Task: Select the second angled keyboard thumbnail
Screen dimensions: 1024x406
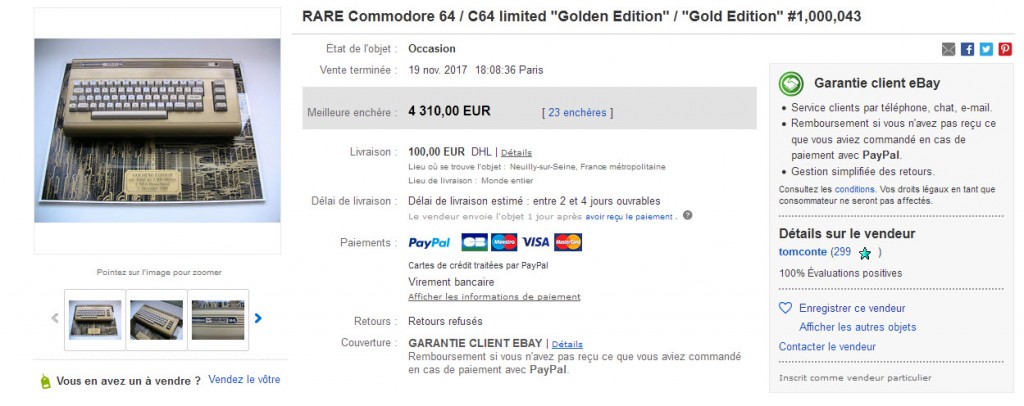Action: point(157,320)
